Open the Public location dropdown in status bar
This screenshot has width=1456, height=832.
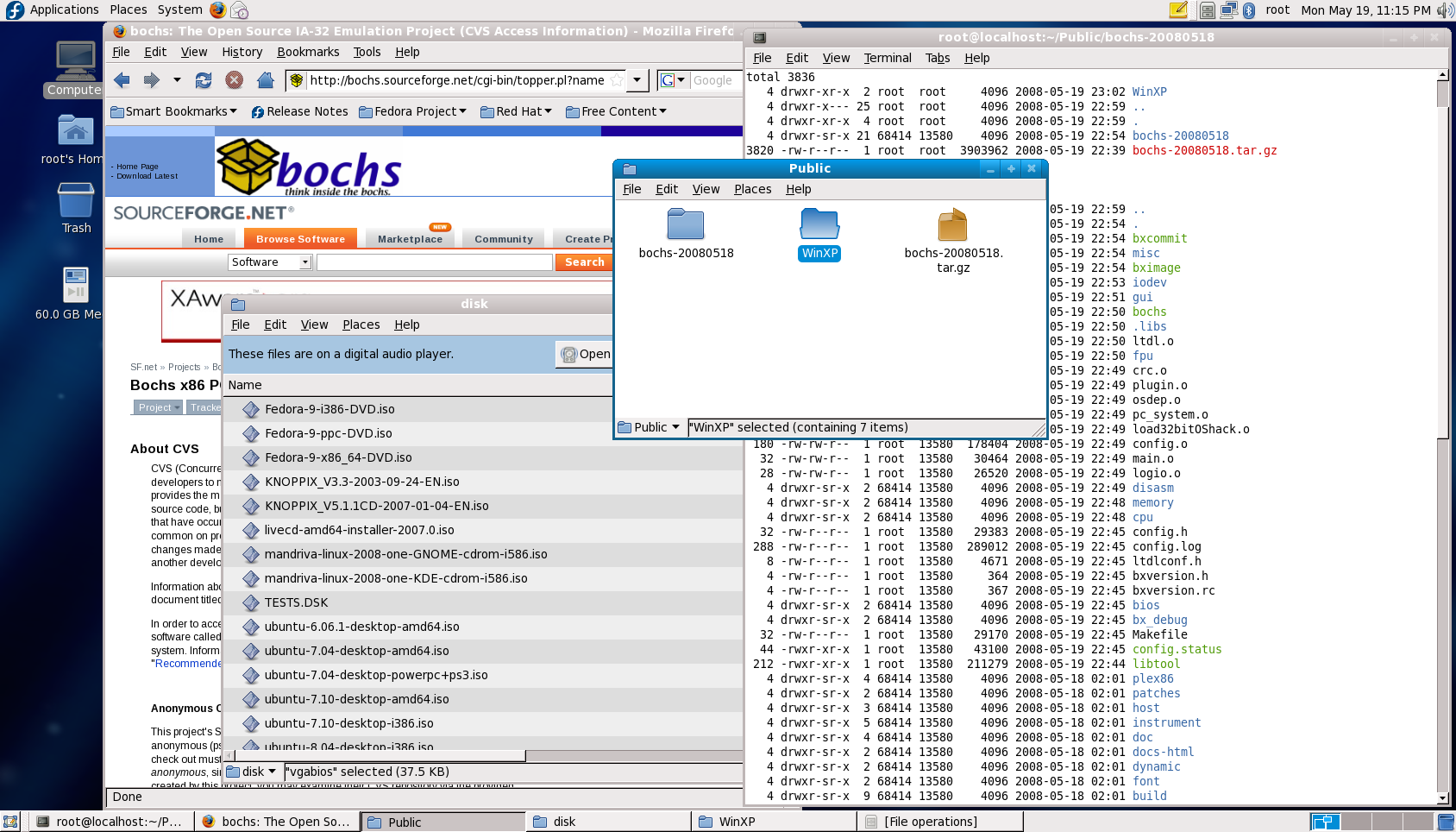click(650, 427)
